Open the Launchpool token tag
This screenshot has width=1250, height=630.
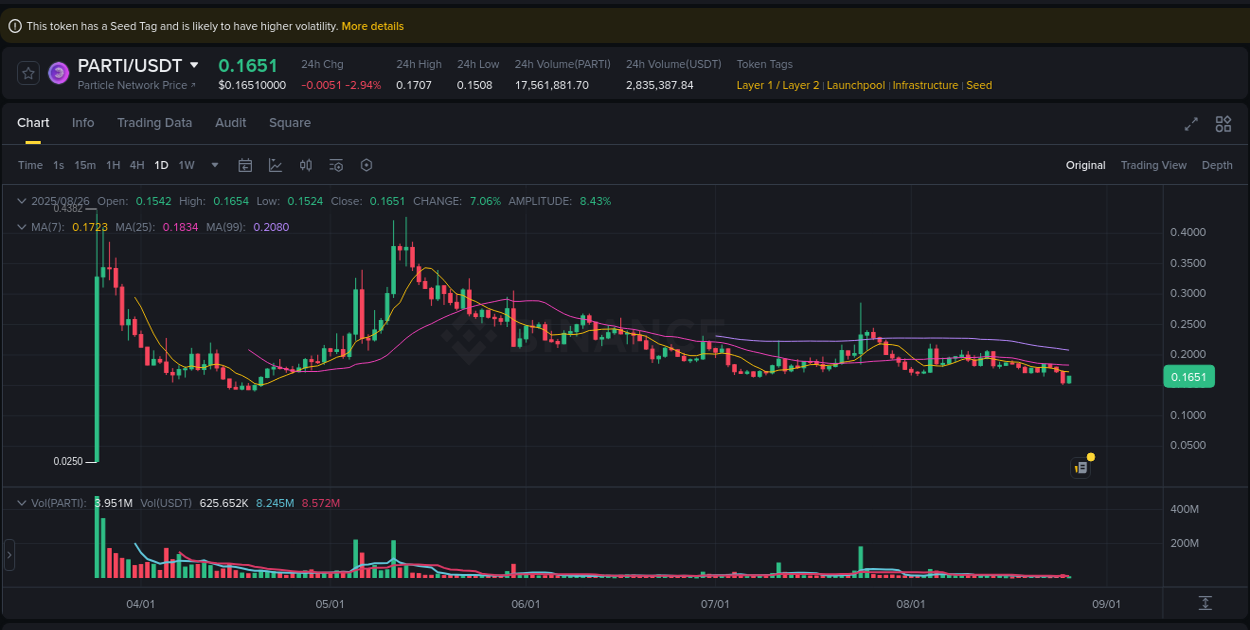tap(855, 85)
